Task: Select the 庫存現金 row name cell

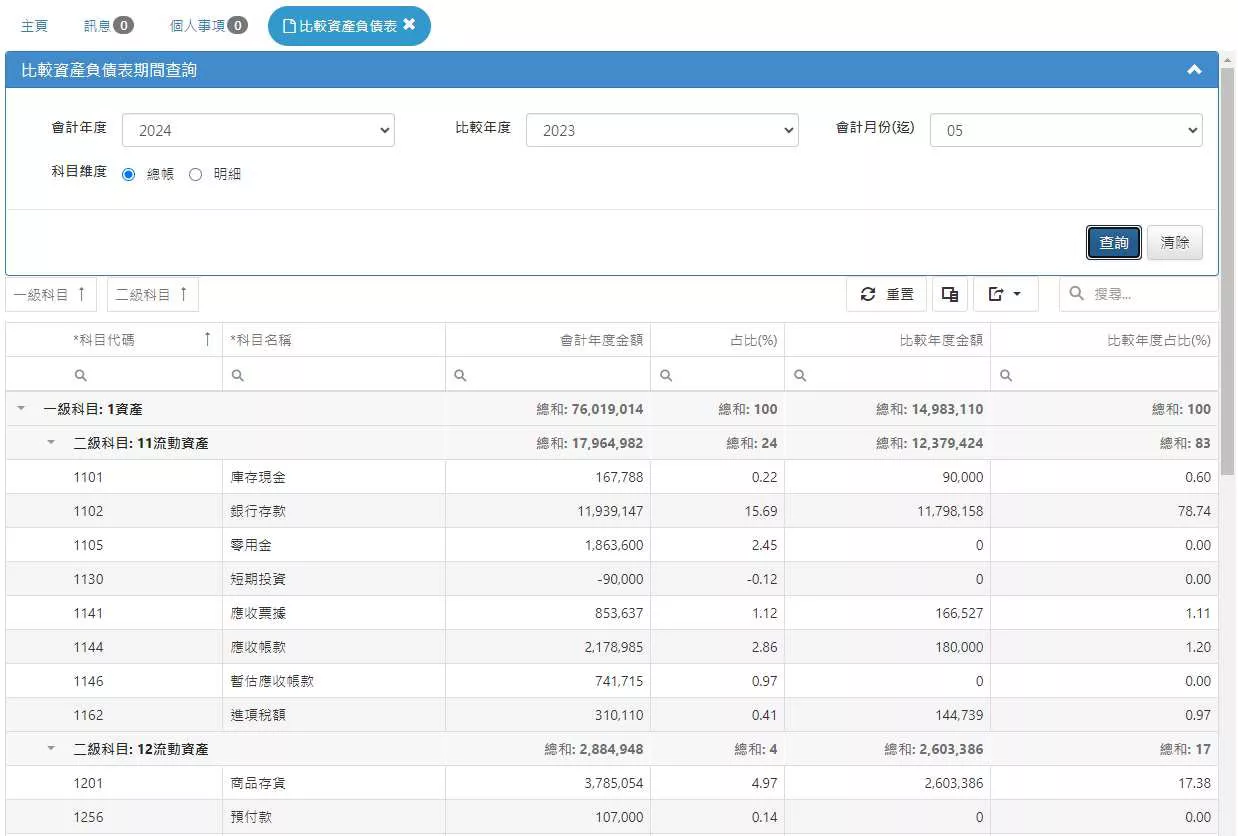Action: [334, 477]
